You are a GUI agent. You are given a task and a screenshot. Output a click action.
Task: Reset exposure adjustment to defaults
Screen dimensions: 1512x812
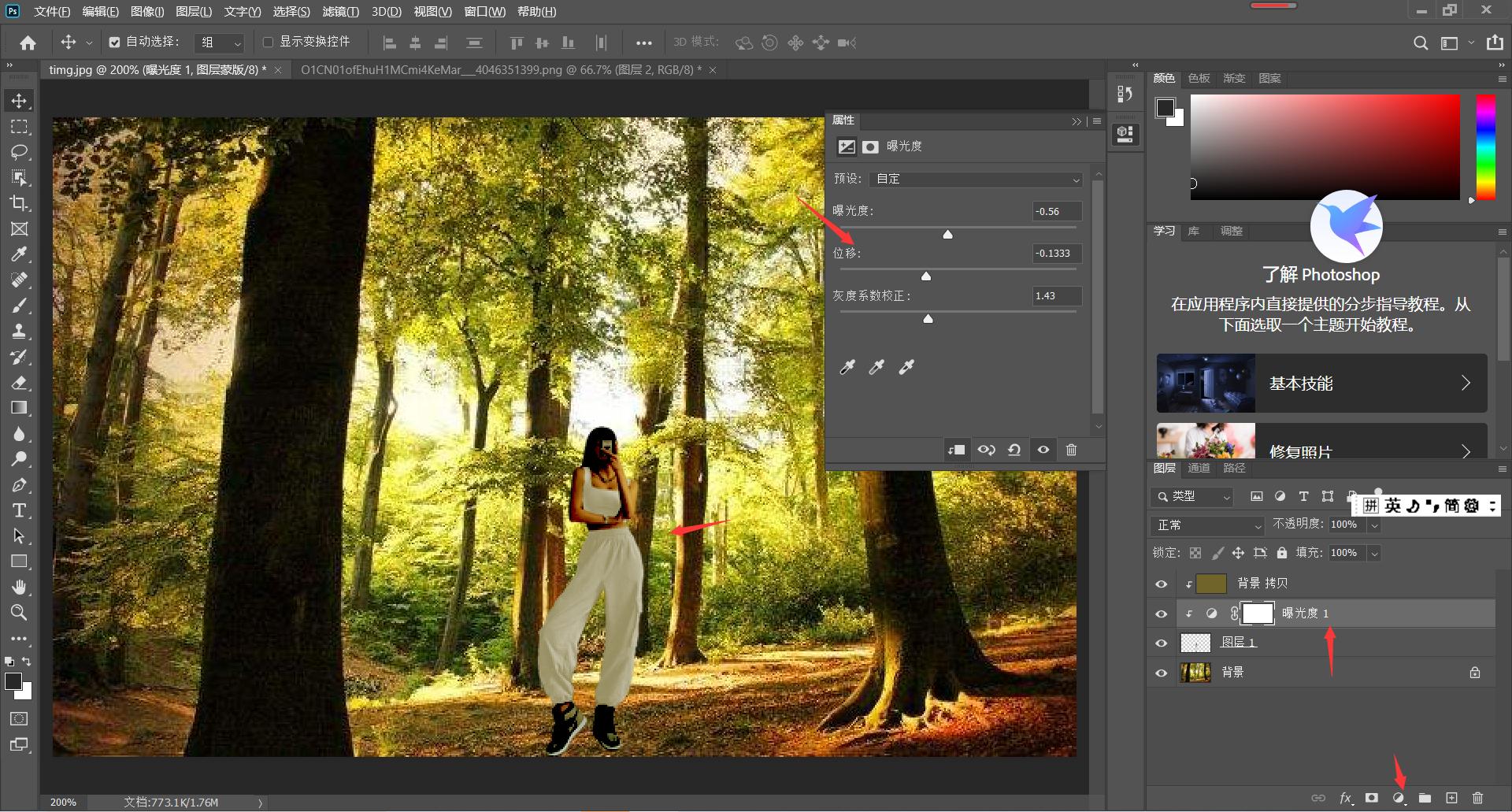pyautogui.click(x=1014, y=450)
